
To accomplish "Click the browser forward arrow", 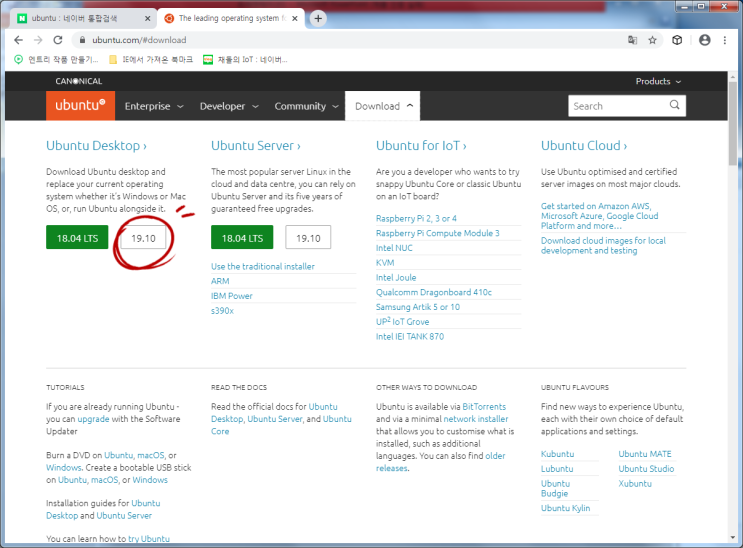I will [38, 40].
